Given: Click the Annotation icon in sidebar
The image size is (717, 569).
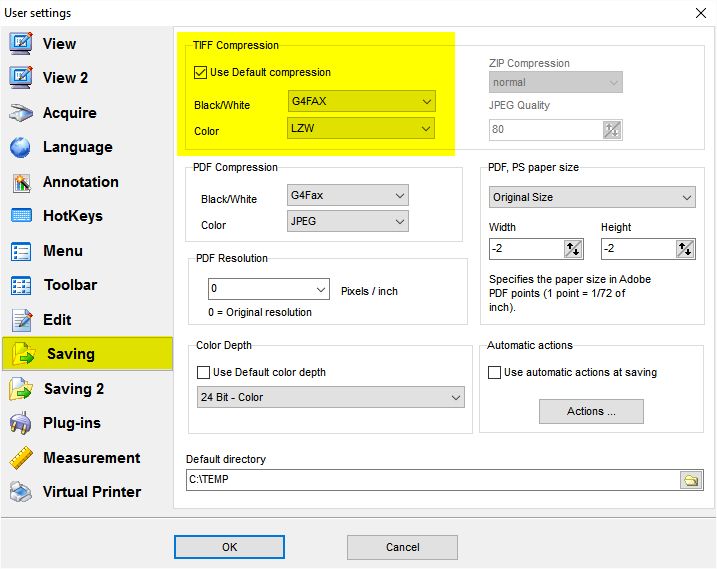Looking at the screenshot, I should coord(21,183).
